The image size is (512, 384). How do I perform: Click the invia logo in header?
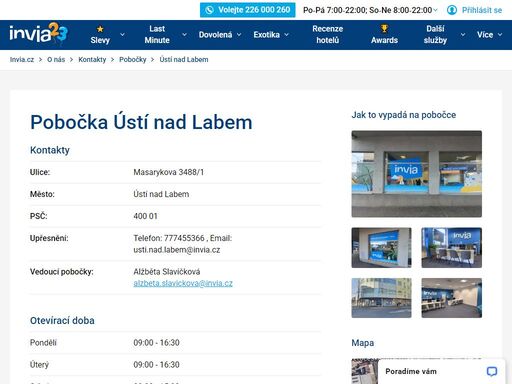38,33
